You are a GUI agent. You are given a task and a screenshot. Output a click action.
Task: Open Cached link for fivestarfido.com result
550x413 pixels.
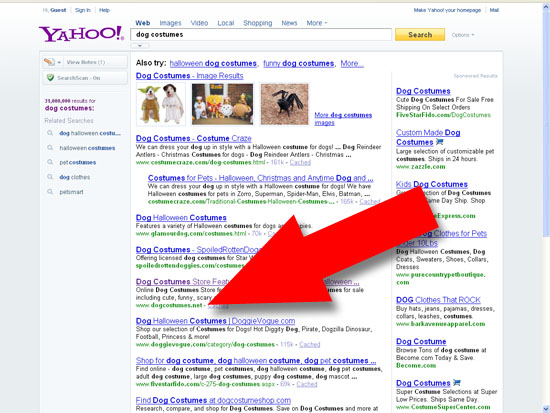point(307,384)
